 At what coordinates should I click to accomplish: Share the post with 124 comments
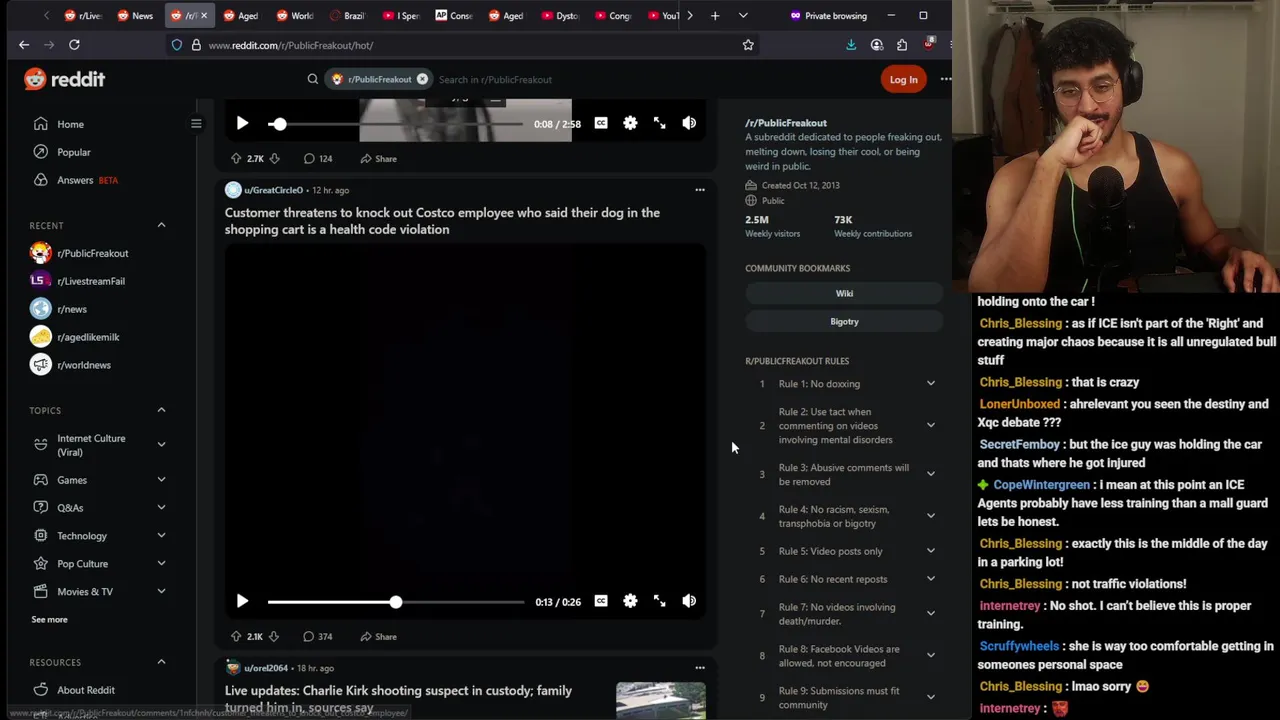[x=379, y=158]
